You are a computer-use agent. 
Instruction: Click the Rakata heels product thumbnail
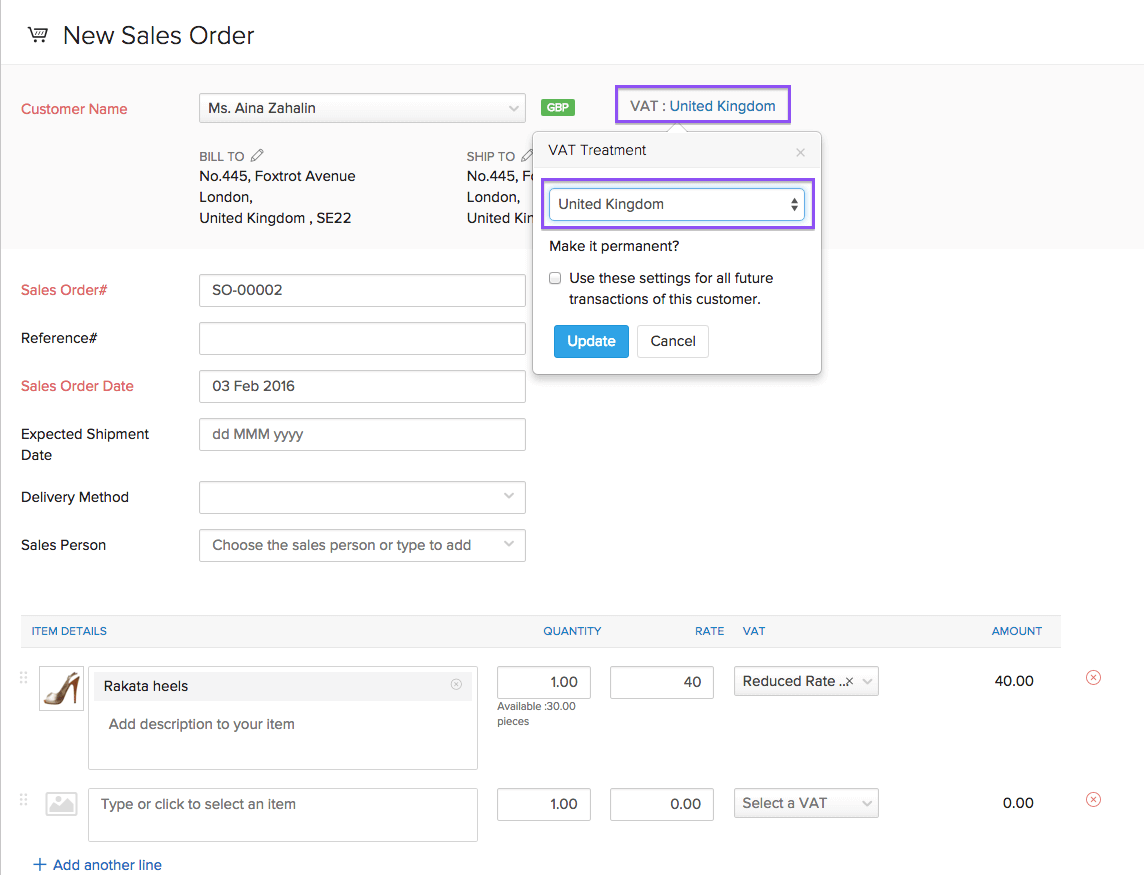[x=61, y=687]
